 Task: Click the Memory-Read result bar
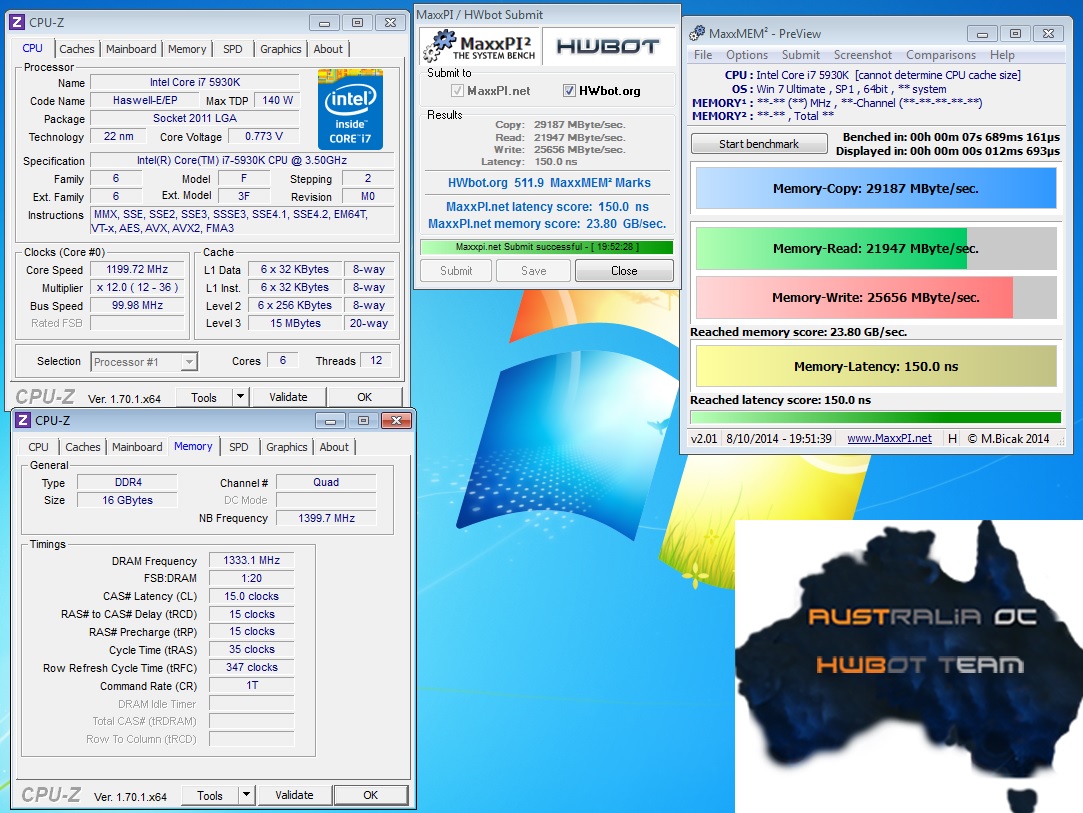(876, 248)
